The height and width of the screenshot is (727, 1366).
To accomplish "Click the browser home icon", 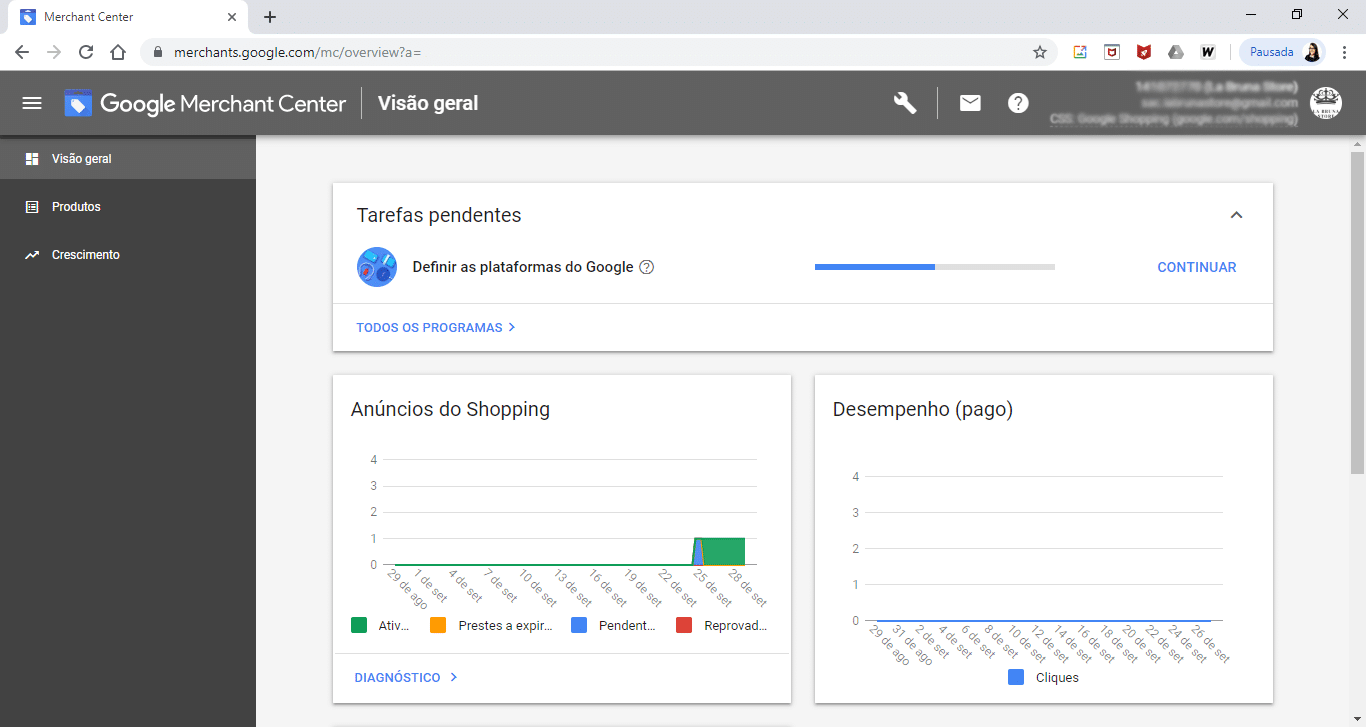I will click(x=118, y=52).
